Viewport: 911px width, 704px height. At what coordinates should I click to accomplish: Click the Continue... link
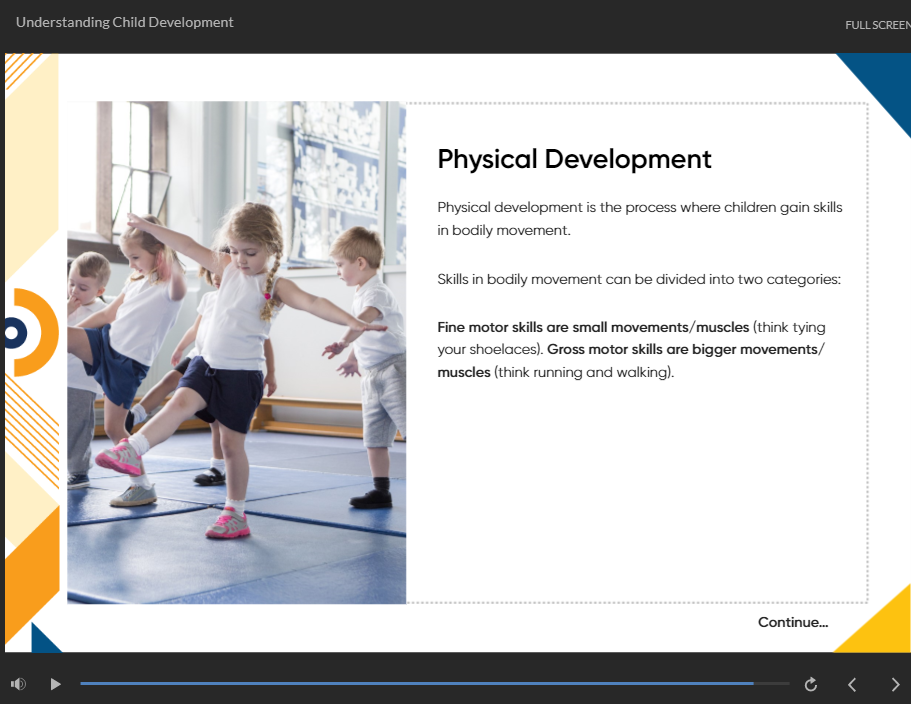792,622
